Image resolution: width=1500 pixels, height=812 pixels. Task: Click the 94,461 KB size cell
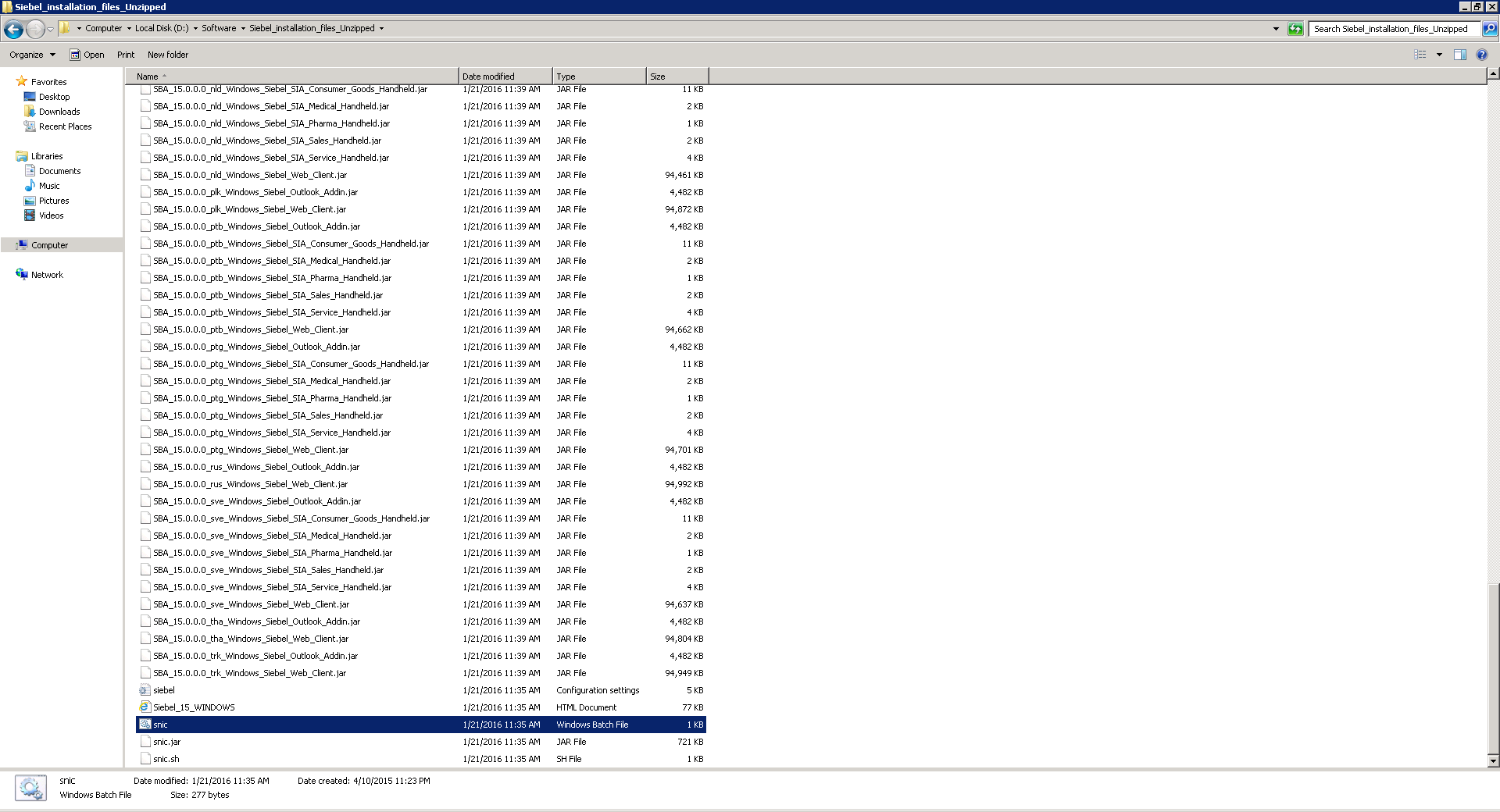click(684, 175)
